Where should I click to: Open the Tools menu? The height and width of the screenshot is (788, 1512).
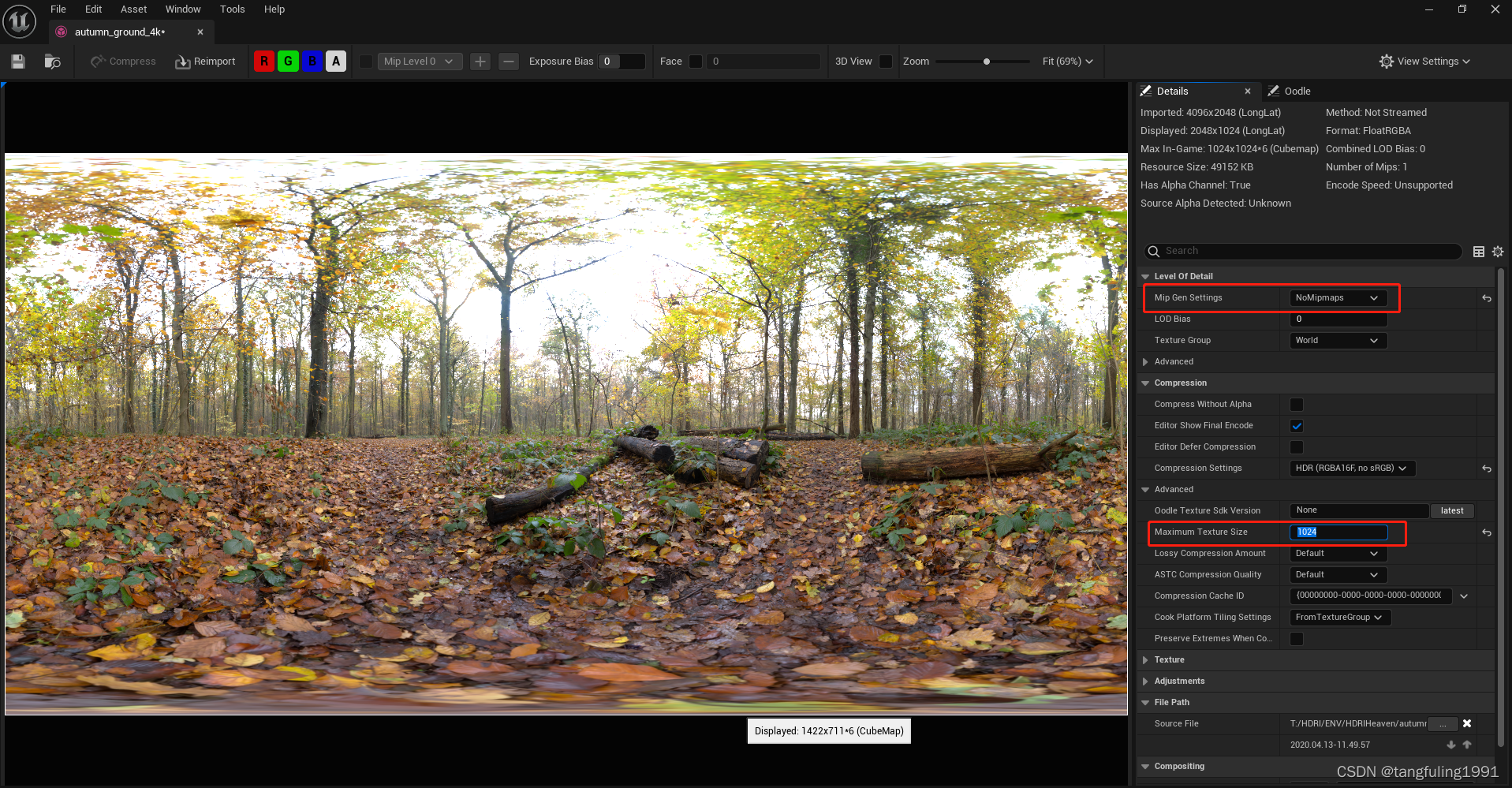(232, 9)
